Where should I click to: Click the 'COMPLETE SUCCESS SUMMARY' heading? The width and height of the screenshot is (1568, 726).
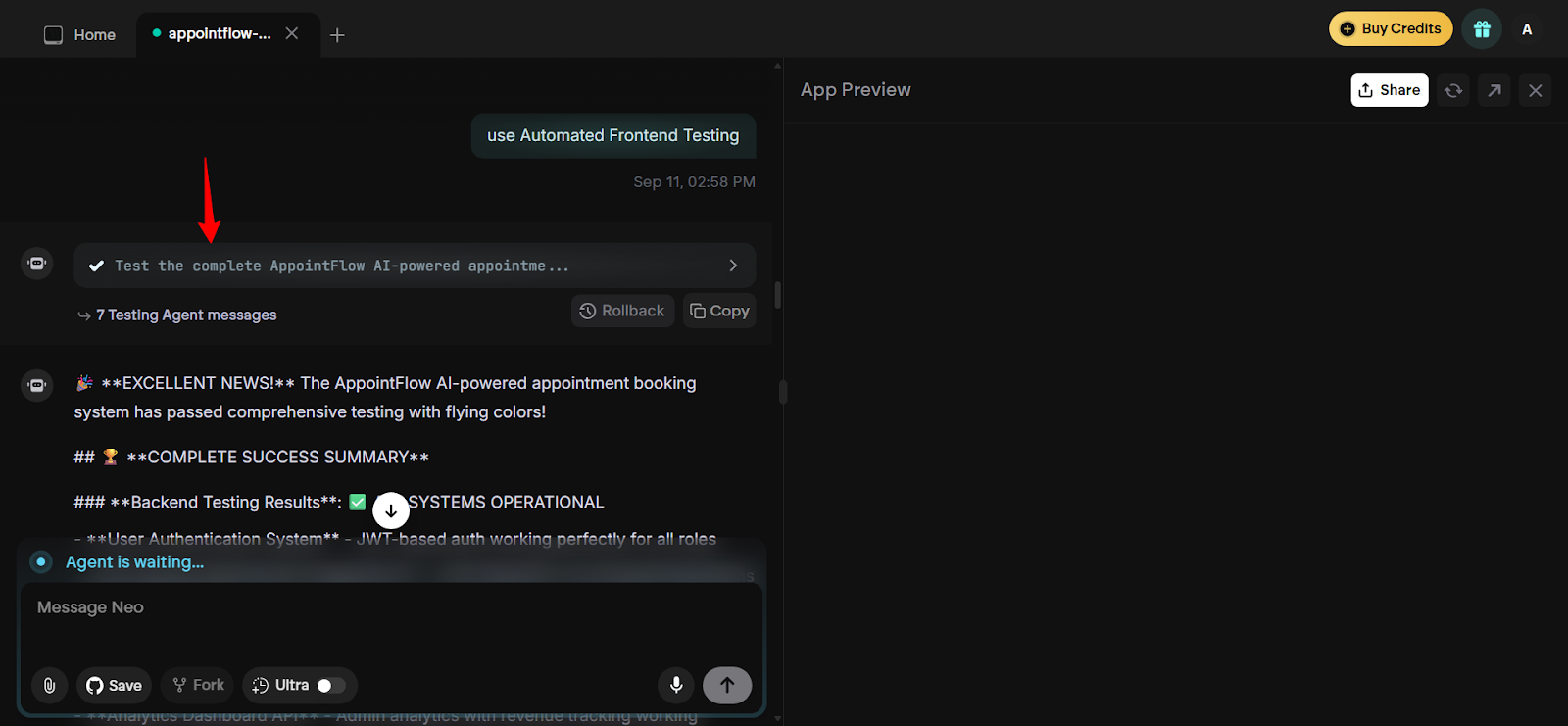tap(278, 458)
